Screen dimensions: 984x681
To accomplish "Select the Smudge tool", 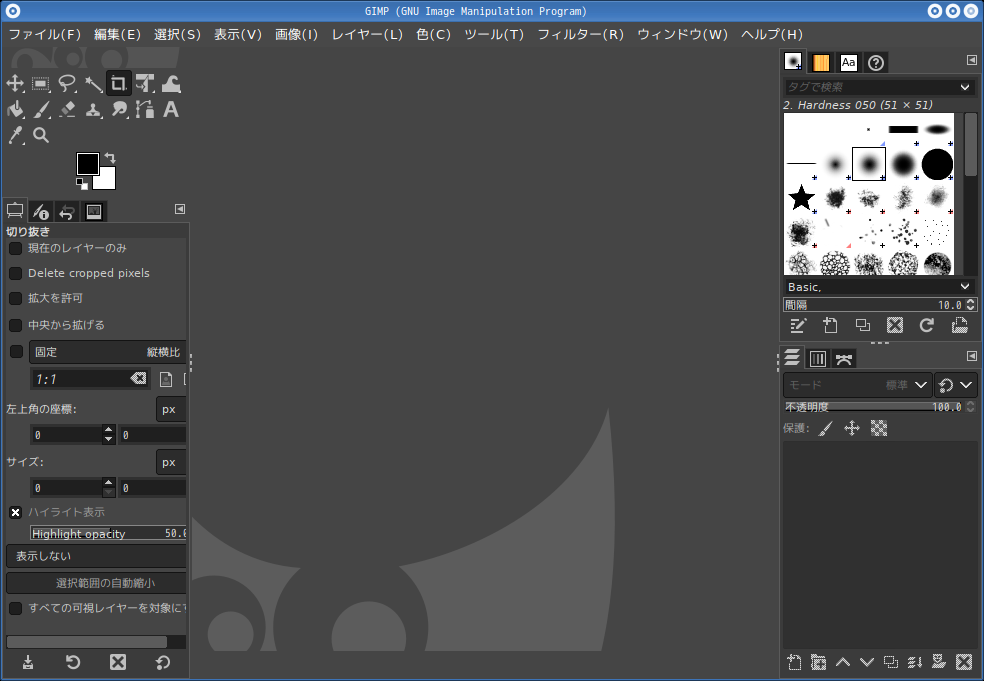I will pos(119,109).
